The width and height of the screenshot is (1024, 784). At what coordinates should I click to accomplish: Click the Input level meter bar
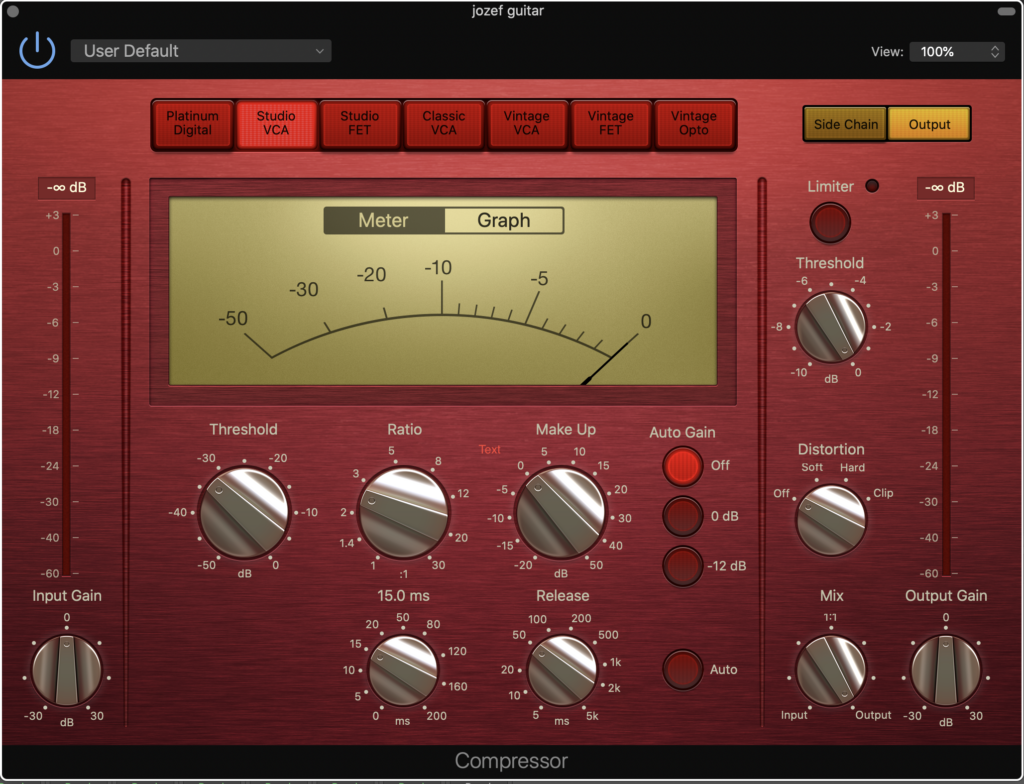(x=66, y=394)
